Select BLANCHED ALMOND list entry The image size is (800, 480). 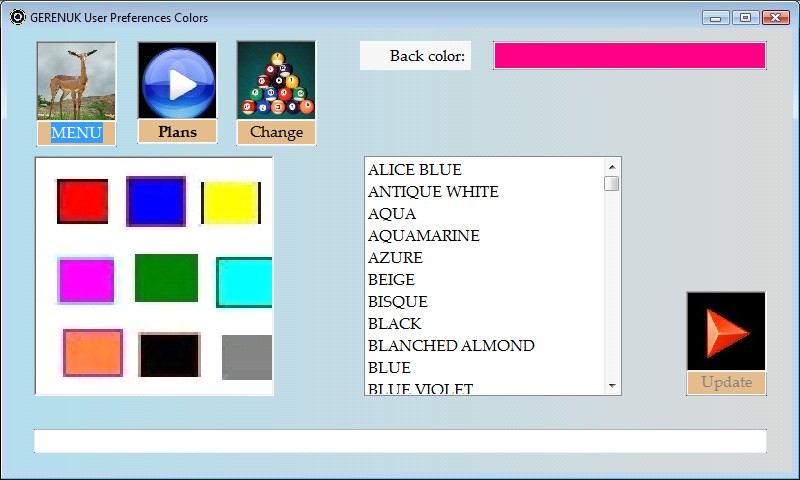[x=451, y=346]
